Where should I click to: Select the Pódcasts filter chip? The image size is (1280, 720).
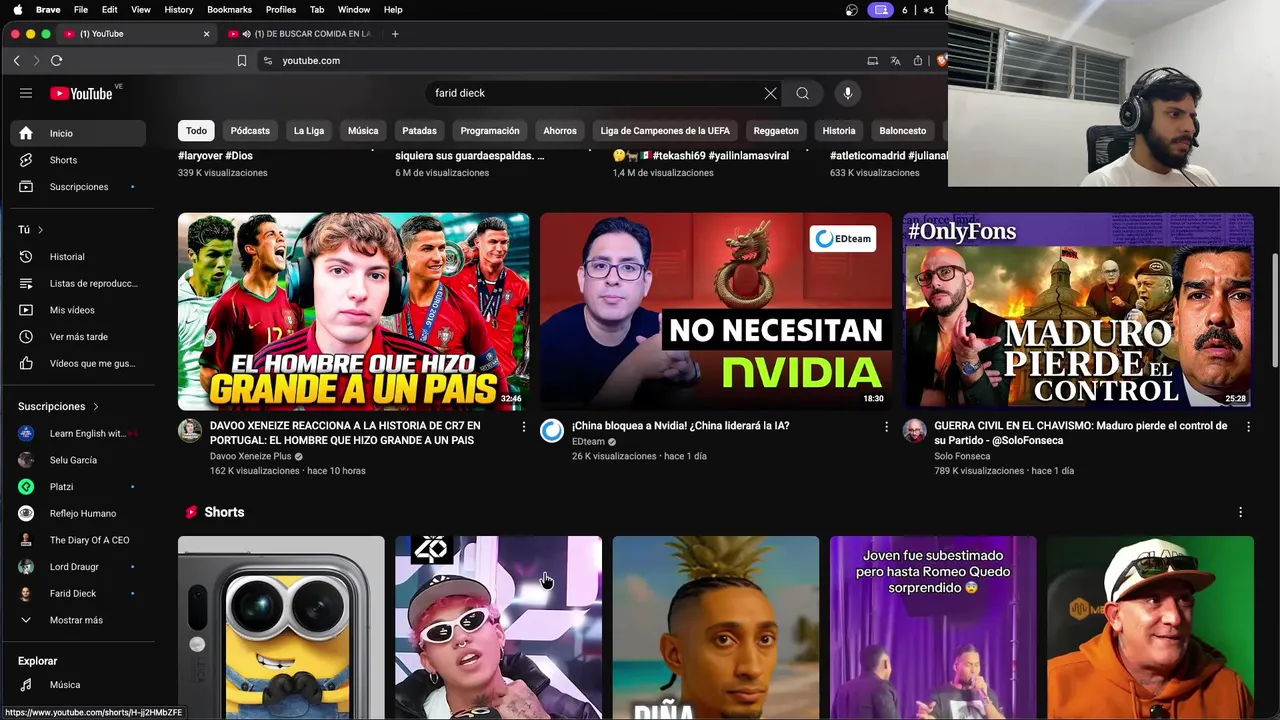coord(250,131)
